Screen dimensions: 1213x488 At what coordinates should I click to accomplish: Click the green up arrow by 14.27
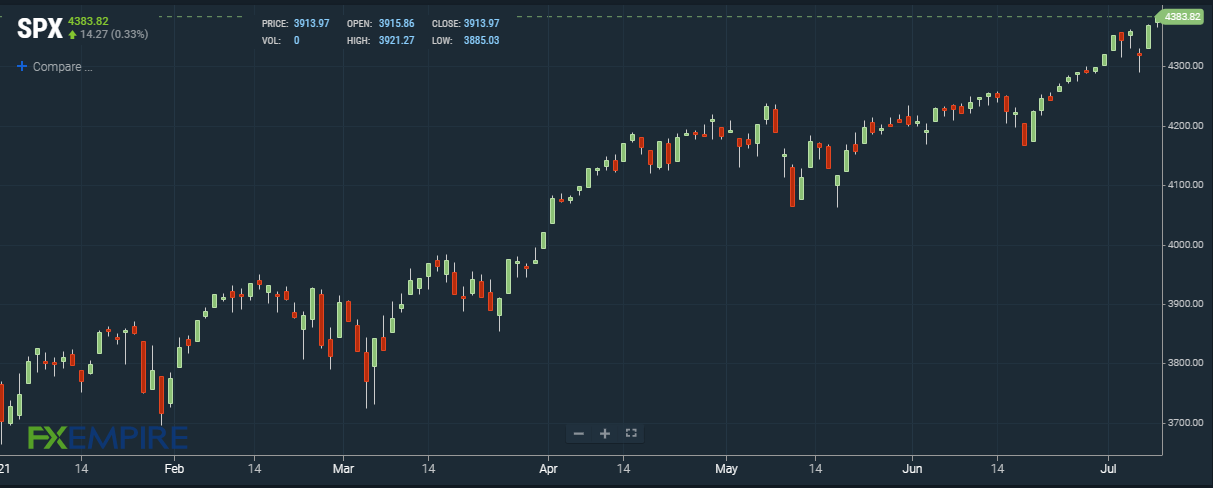point(73,34)
